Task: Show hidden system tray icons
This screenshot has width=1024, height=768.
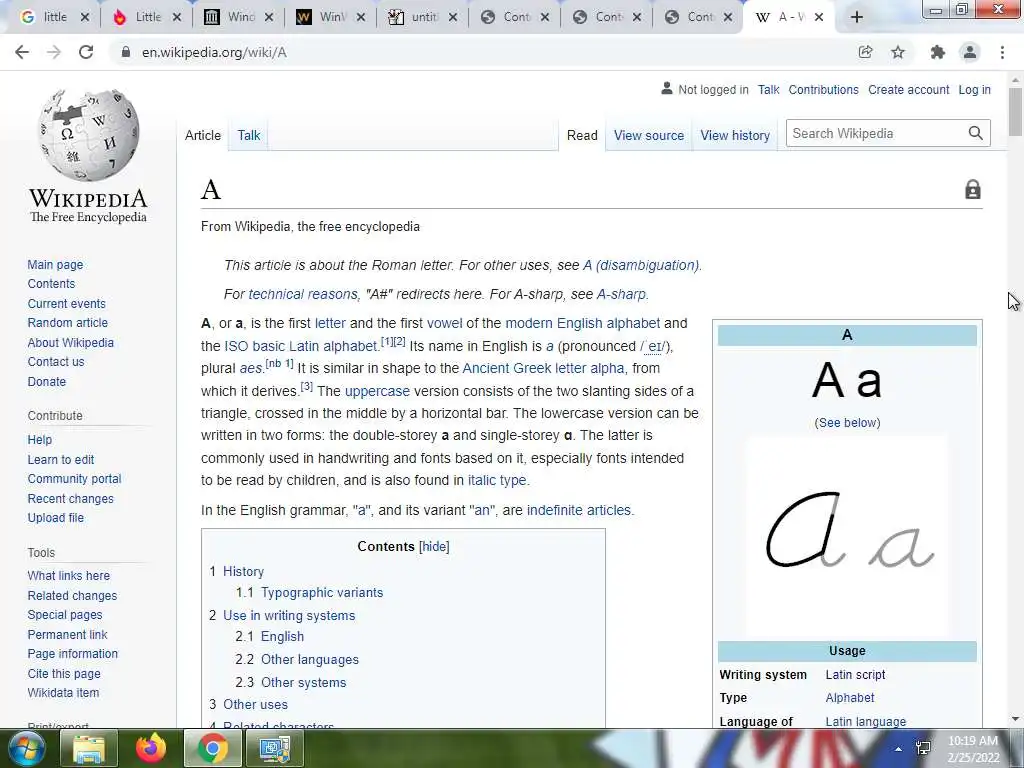Action: (899, 749)
